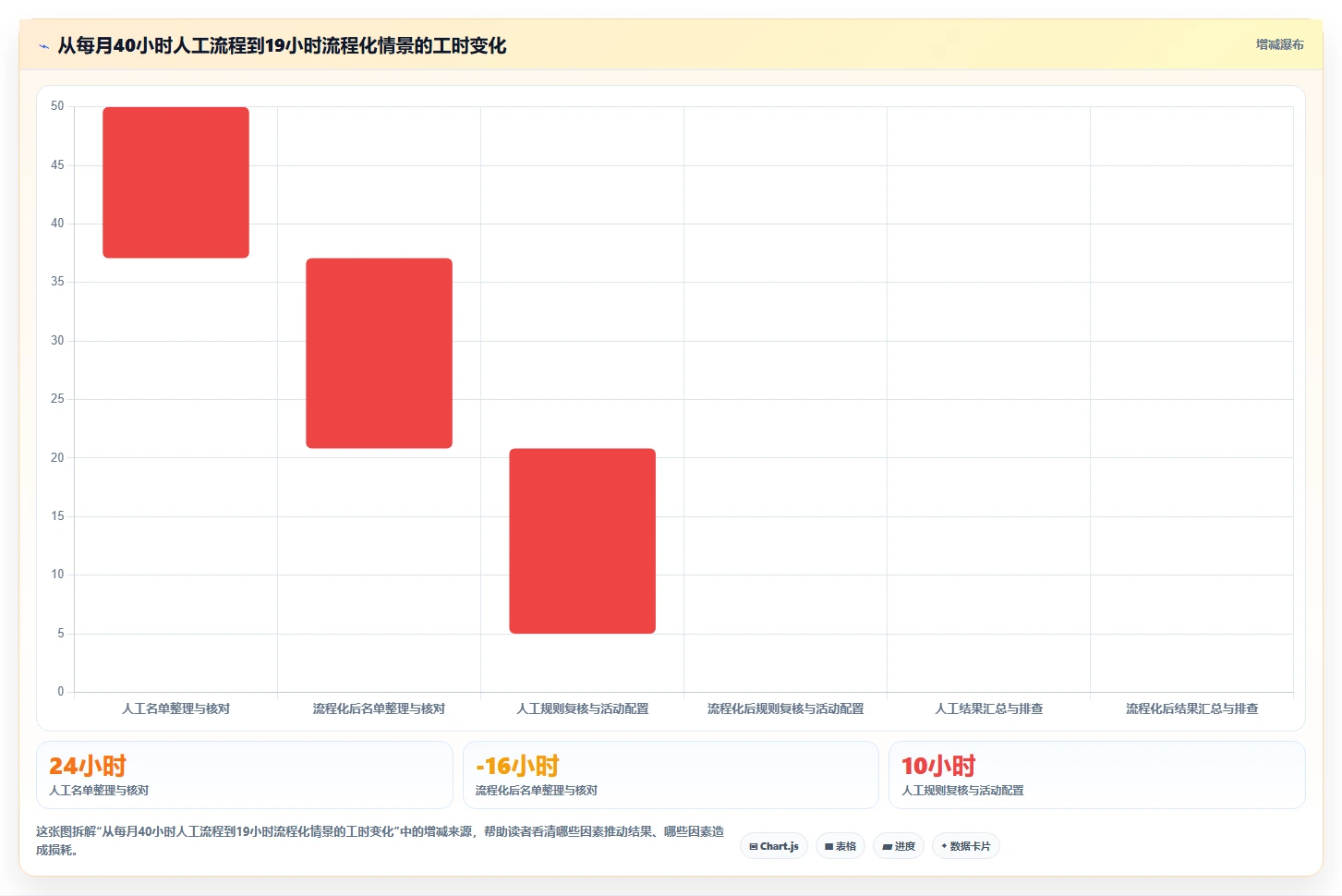Viewport: 1342px width, 896px height.
Task: Click the x-axis label 流程化后名单整理与核对
Action: point(379,708)
